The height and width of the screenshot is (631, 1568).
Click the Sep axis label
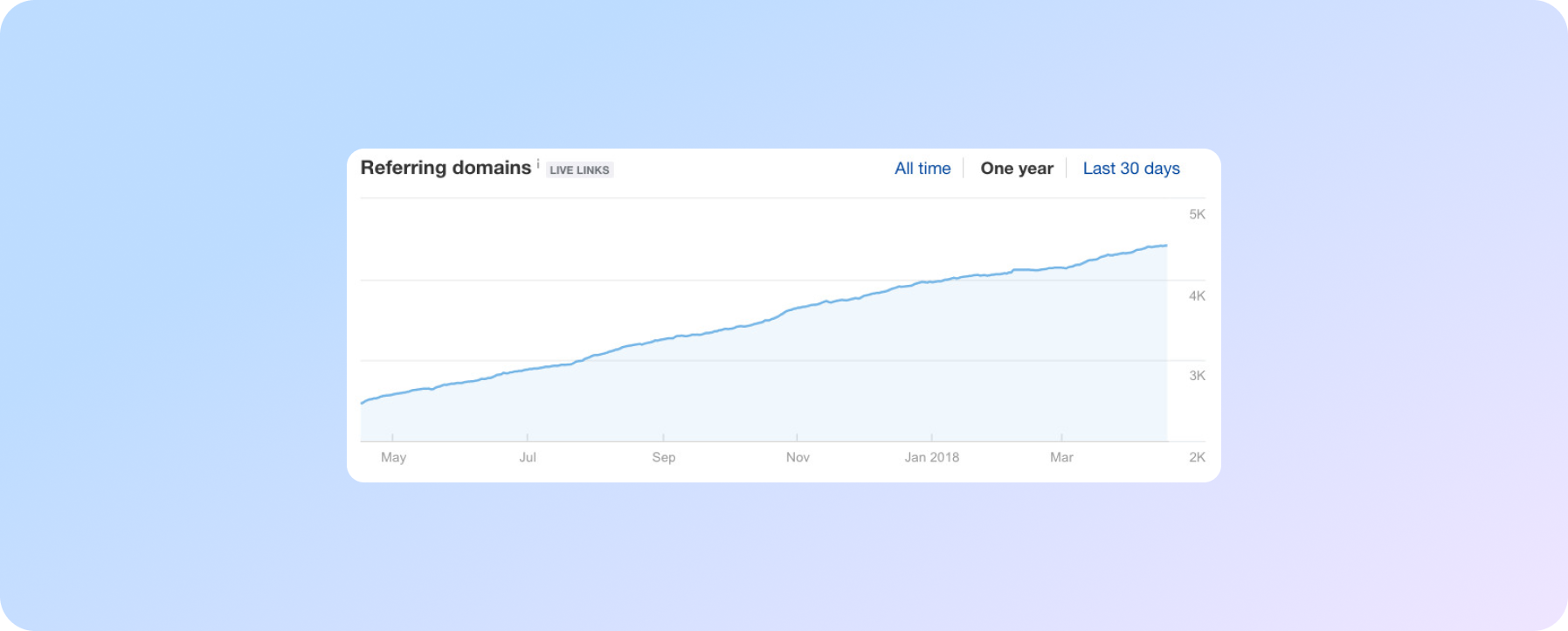pyautogui.click(x=664, y=457)
